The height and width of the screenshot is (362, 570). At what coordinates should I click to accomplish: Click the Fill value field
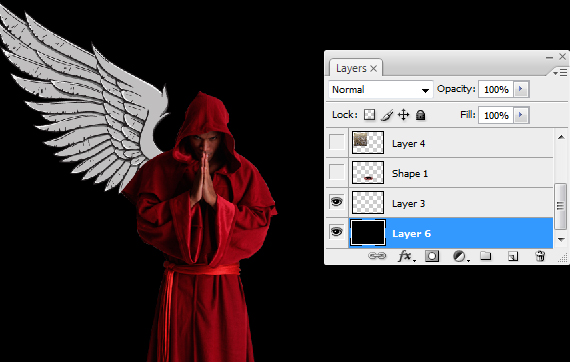coord(496,115)
